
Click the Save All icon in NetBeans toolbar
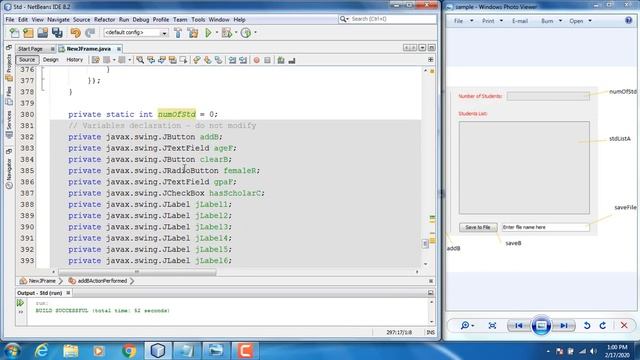tap(57, 33)
